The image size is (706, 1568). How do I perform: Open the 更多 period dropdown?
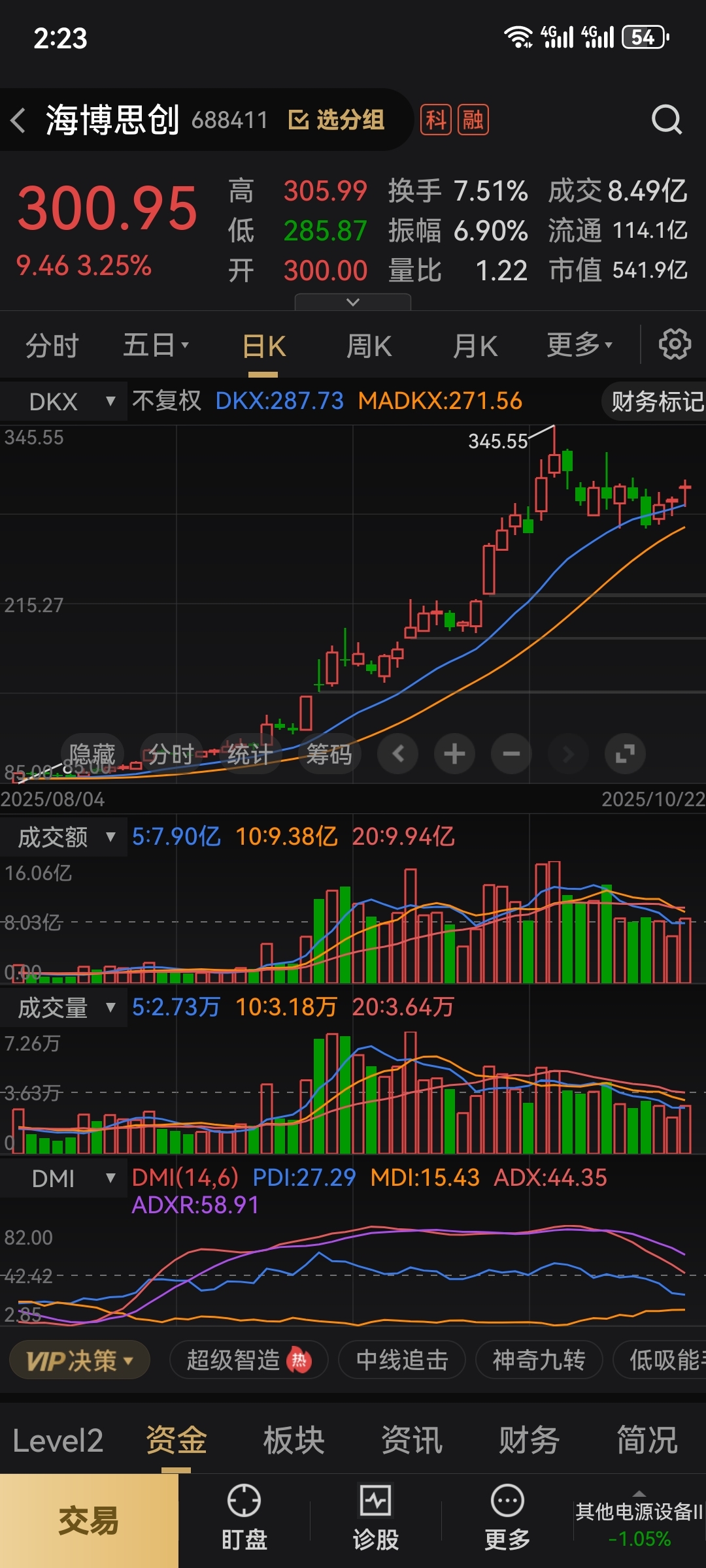click(580, 344)
